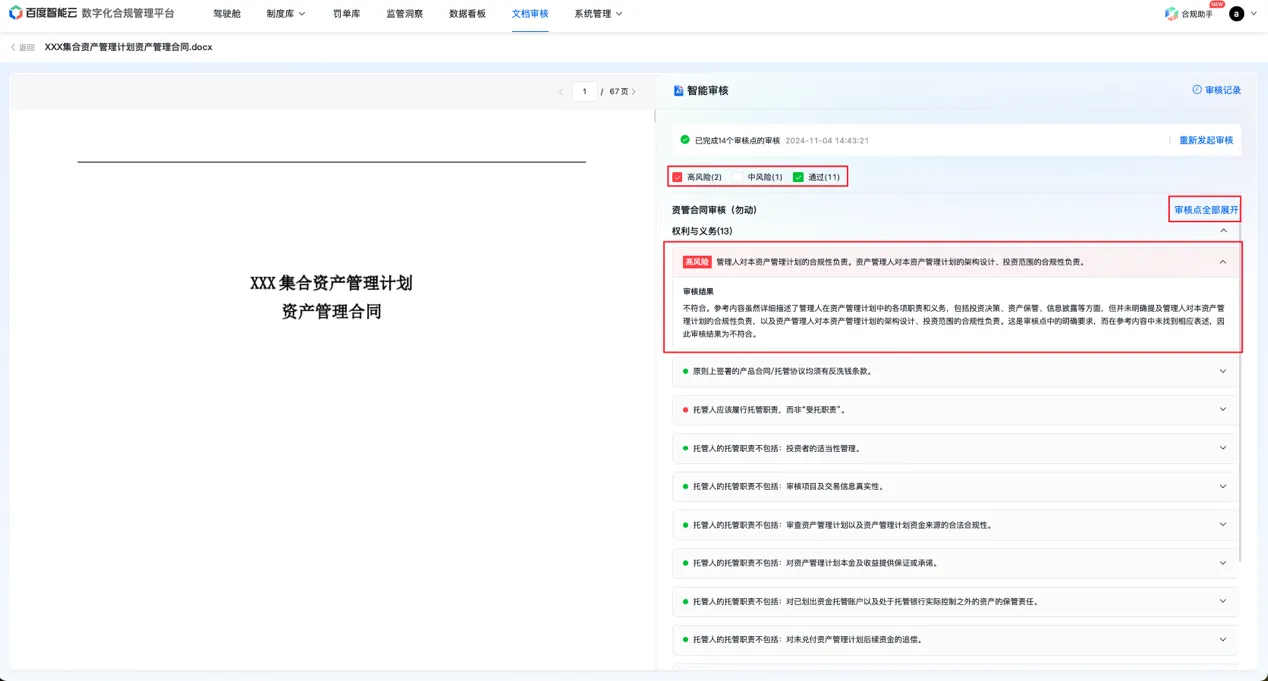The image size is (1268, 681).
Task: Click the 审核记录 clock icon
Action: click(x=1196, y=90)
